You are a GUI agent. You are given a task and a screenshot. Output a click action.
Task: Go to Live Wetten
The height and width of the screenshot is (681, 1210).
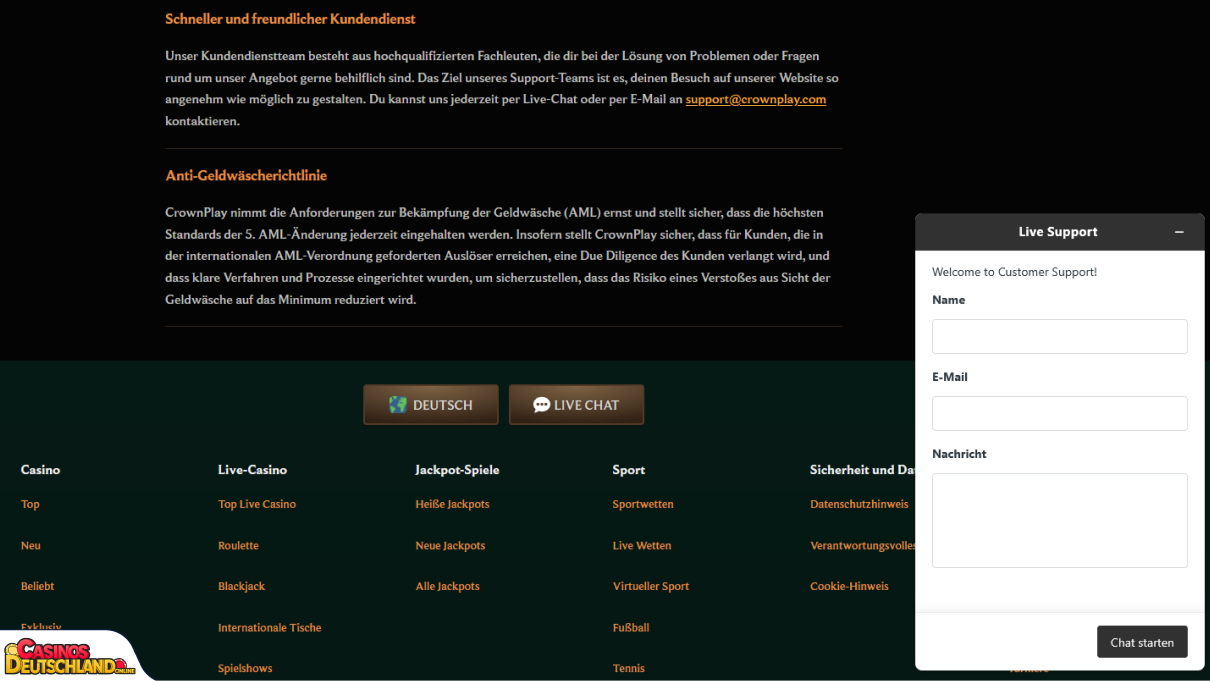pyautogui.click(x=642, y=545)
